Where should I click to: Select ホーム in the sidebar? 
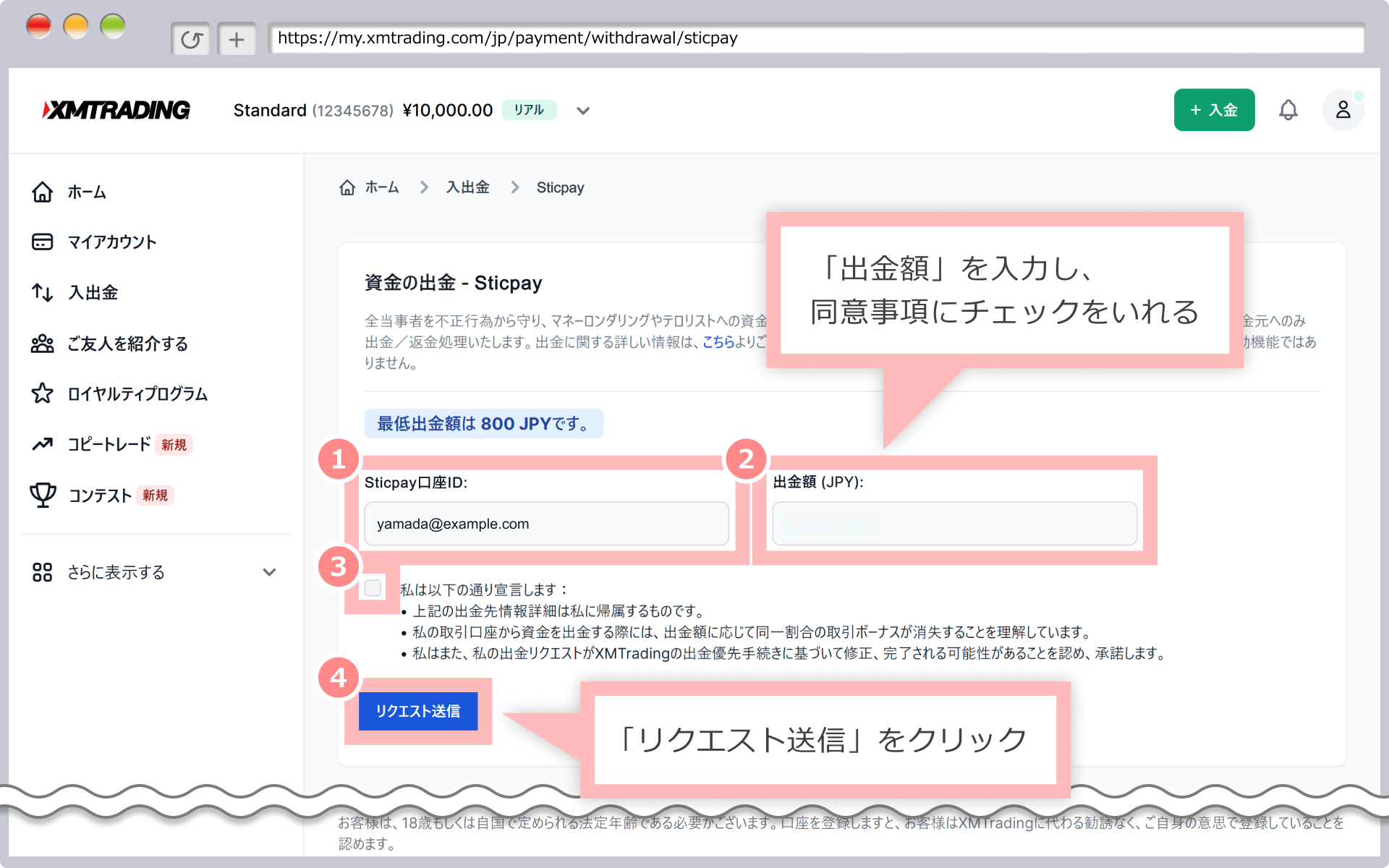coord(85,192)
